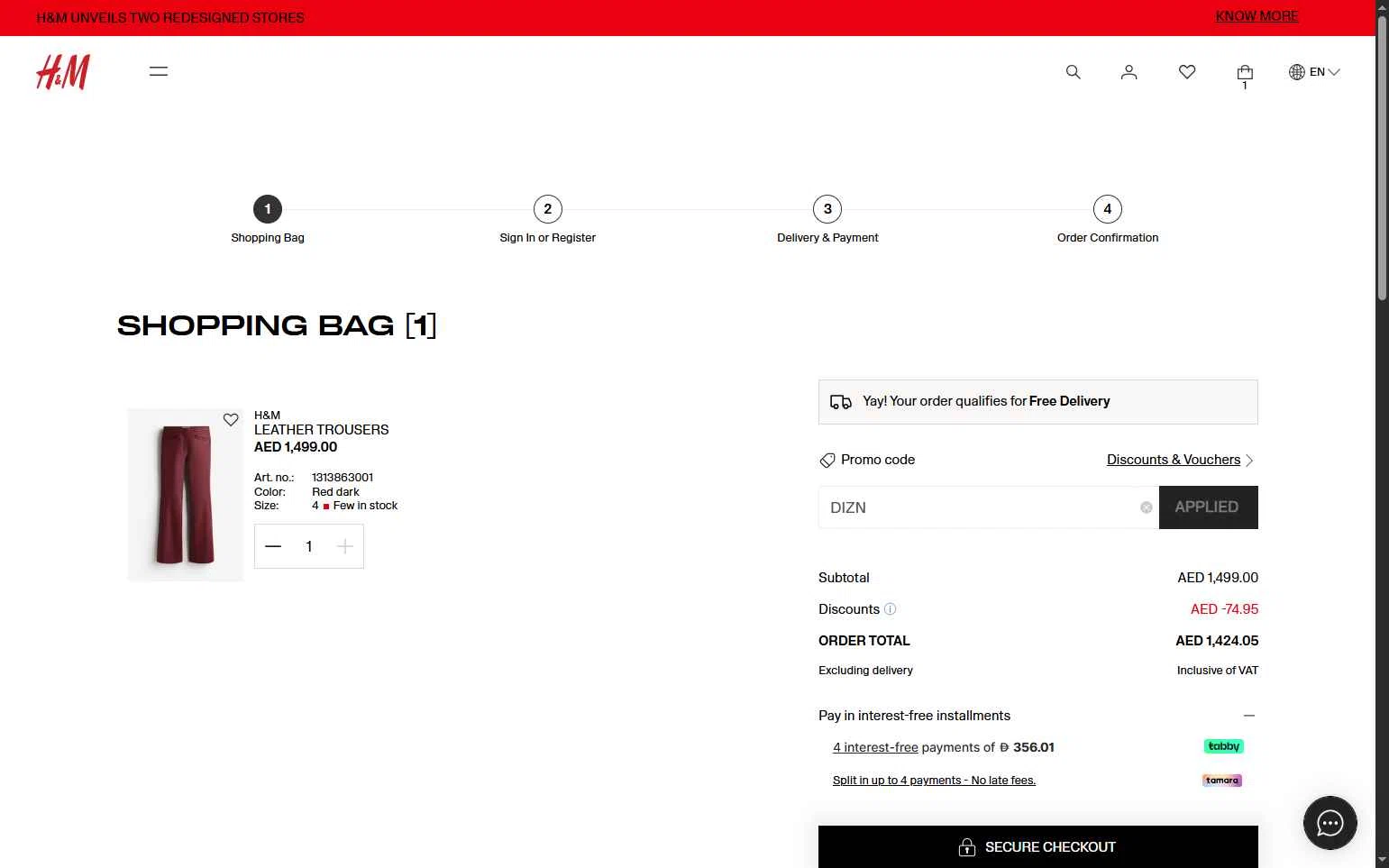This screenshot has height=868, width=1389.
Task: Click the delivery truck icon
Action: pos(841,402)
